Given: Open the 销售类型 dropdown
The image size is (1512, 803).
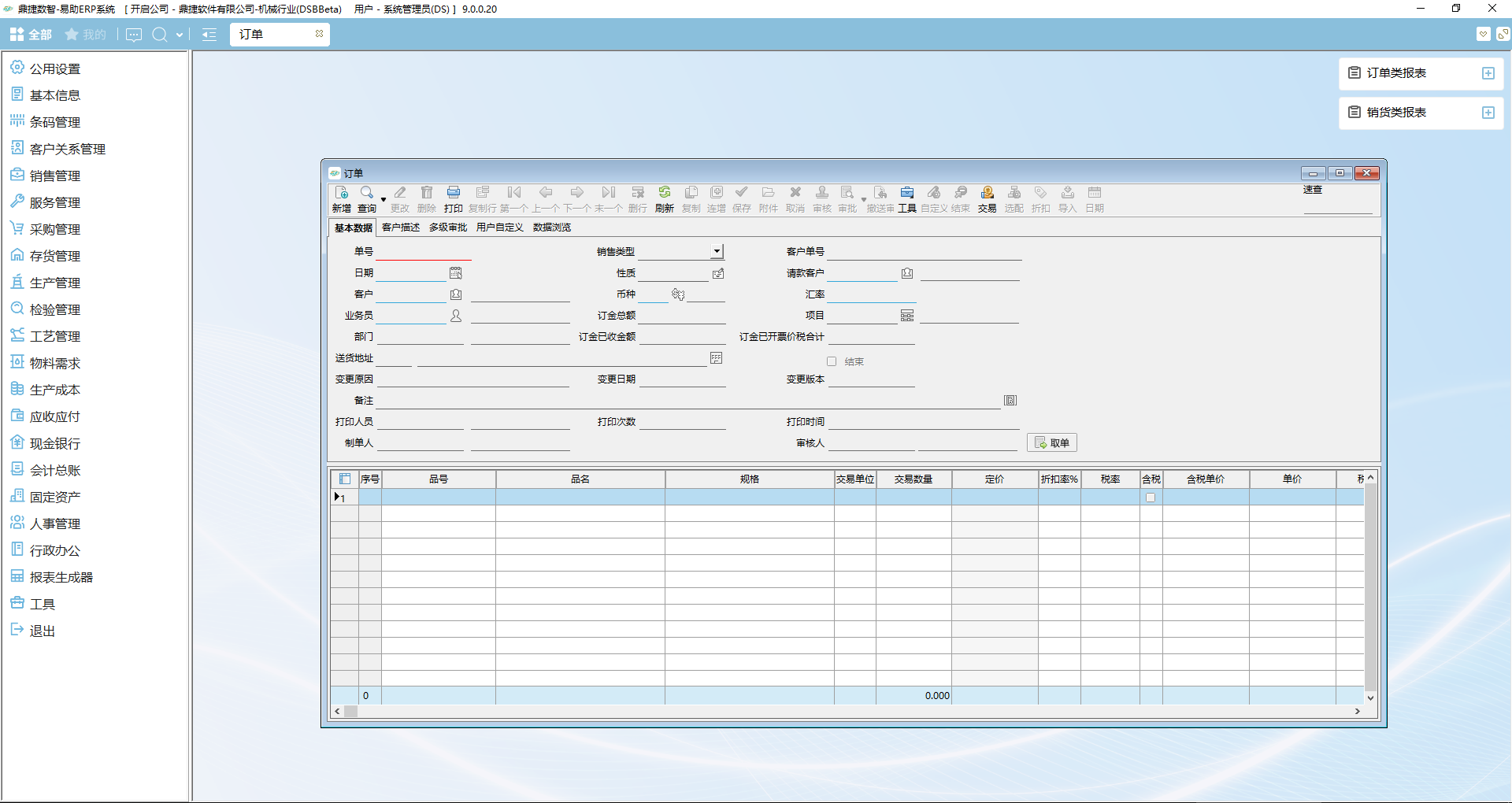Looking at the screenshot, I should coord(717,252).
